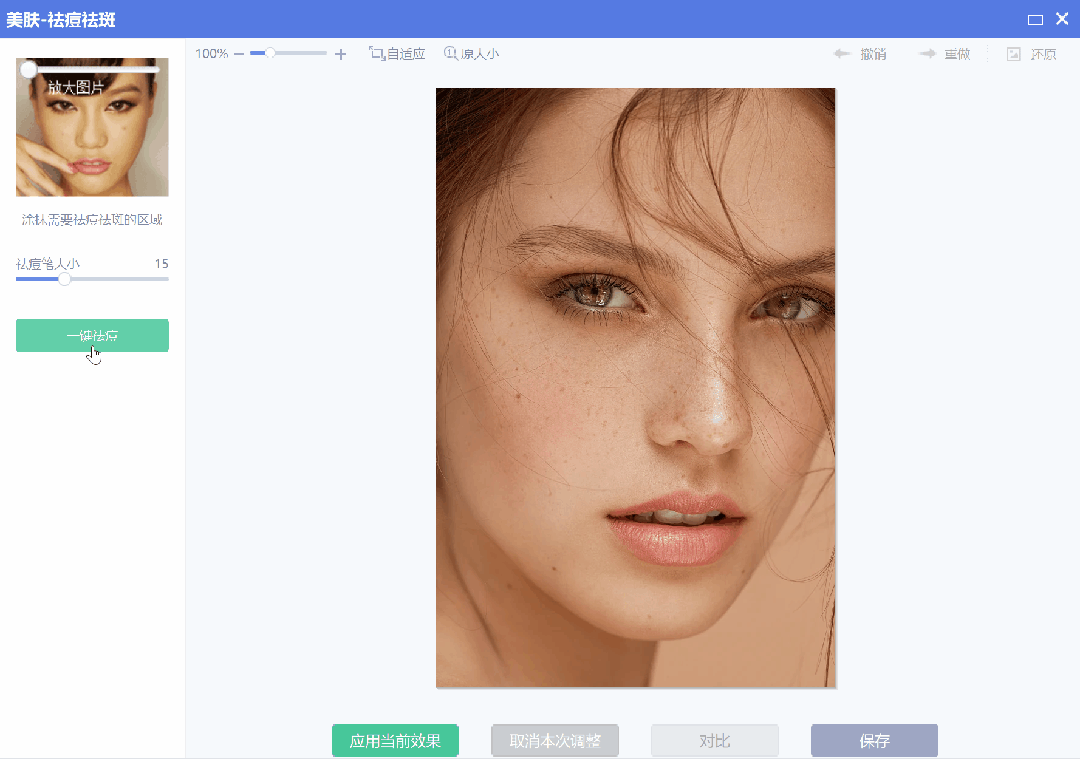The image size is (1080, 759).
Task: Click the 撤销 undo arrow
Action: point(842,54)
